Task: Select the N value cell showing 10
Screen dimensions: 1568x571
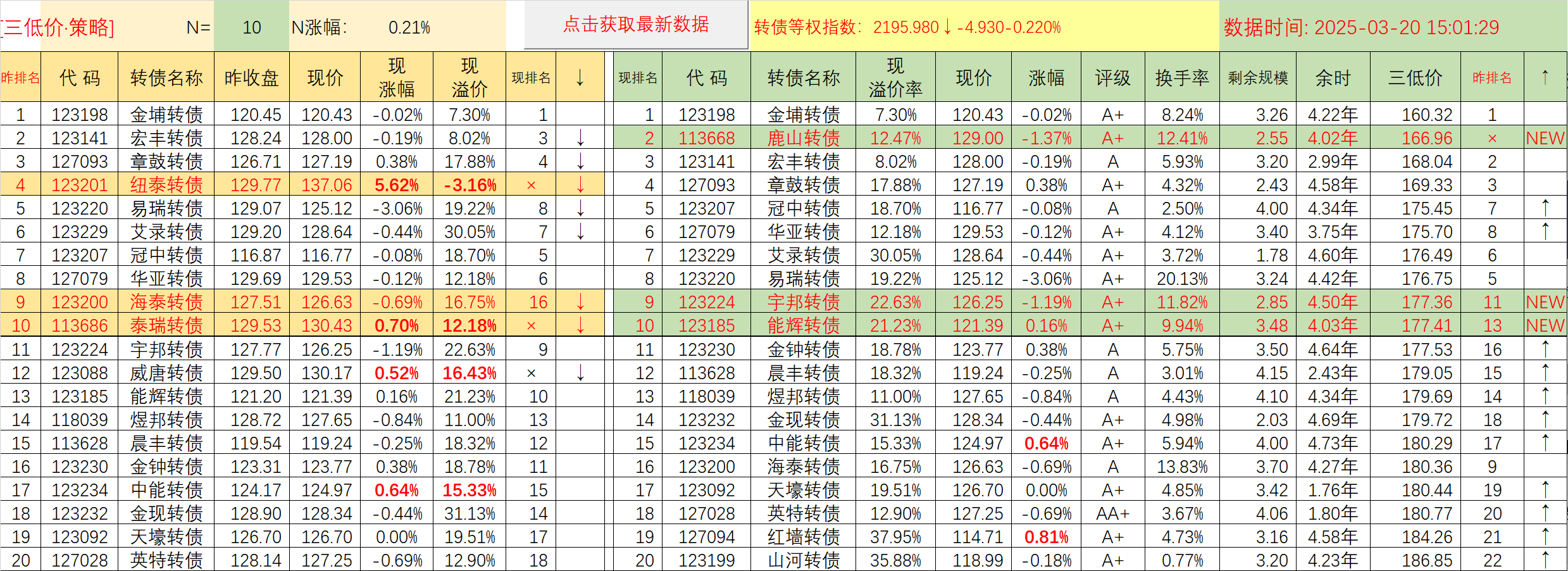Action: pyautogui.click(x=252, y=27)
